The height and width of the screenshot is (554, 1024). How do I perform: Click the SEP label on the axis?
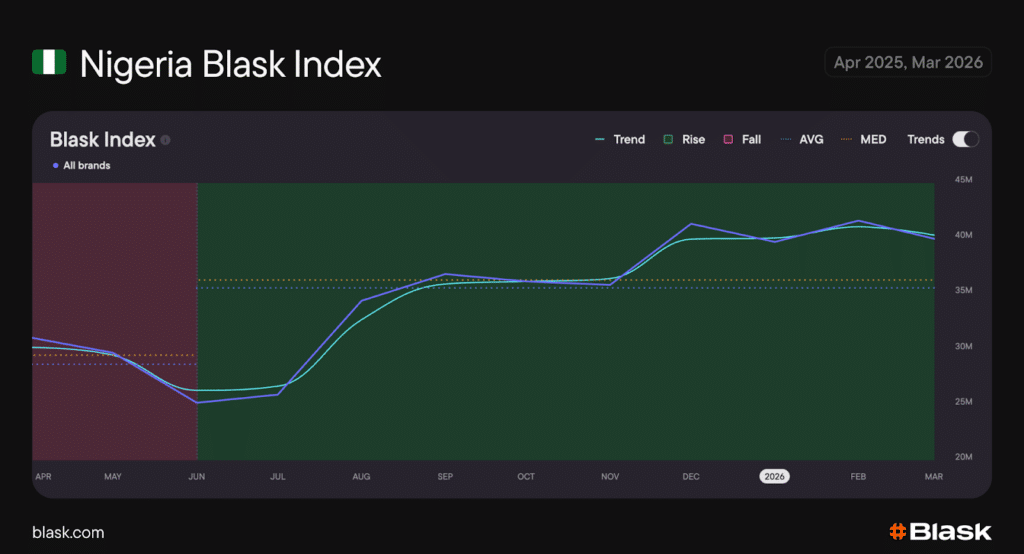[445, 476]
